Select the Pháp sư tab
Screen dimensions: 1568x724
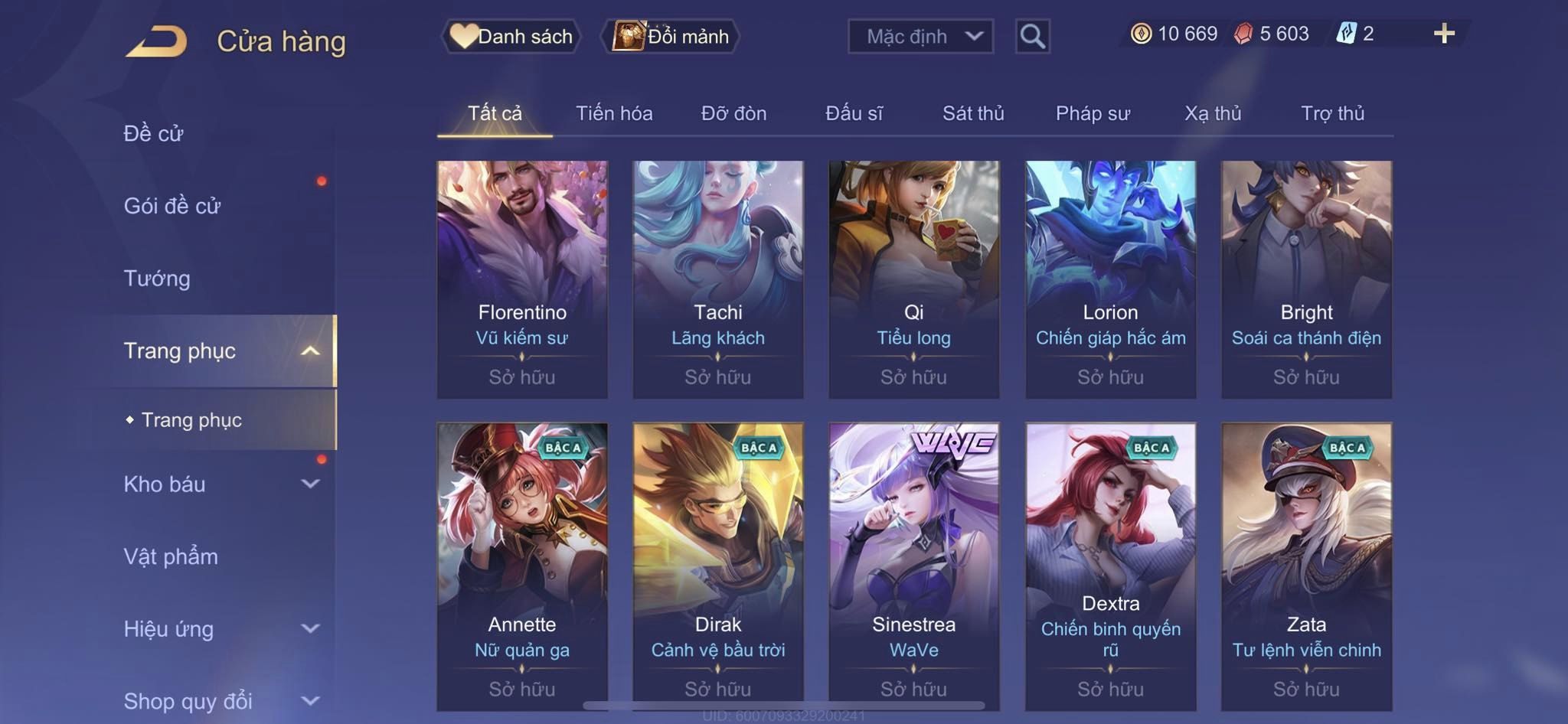1093,113
